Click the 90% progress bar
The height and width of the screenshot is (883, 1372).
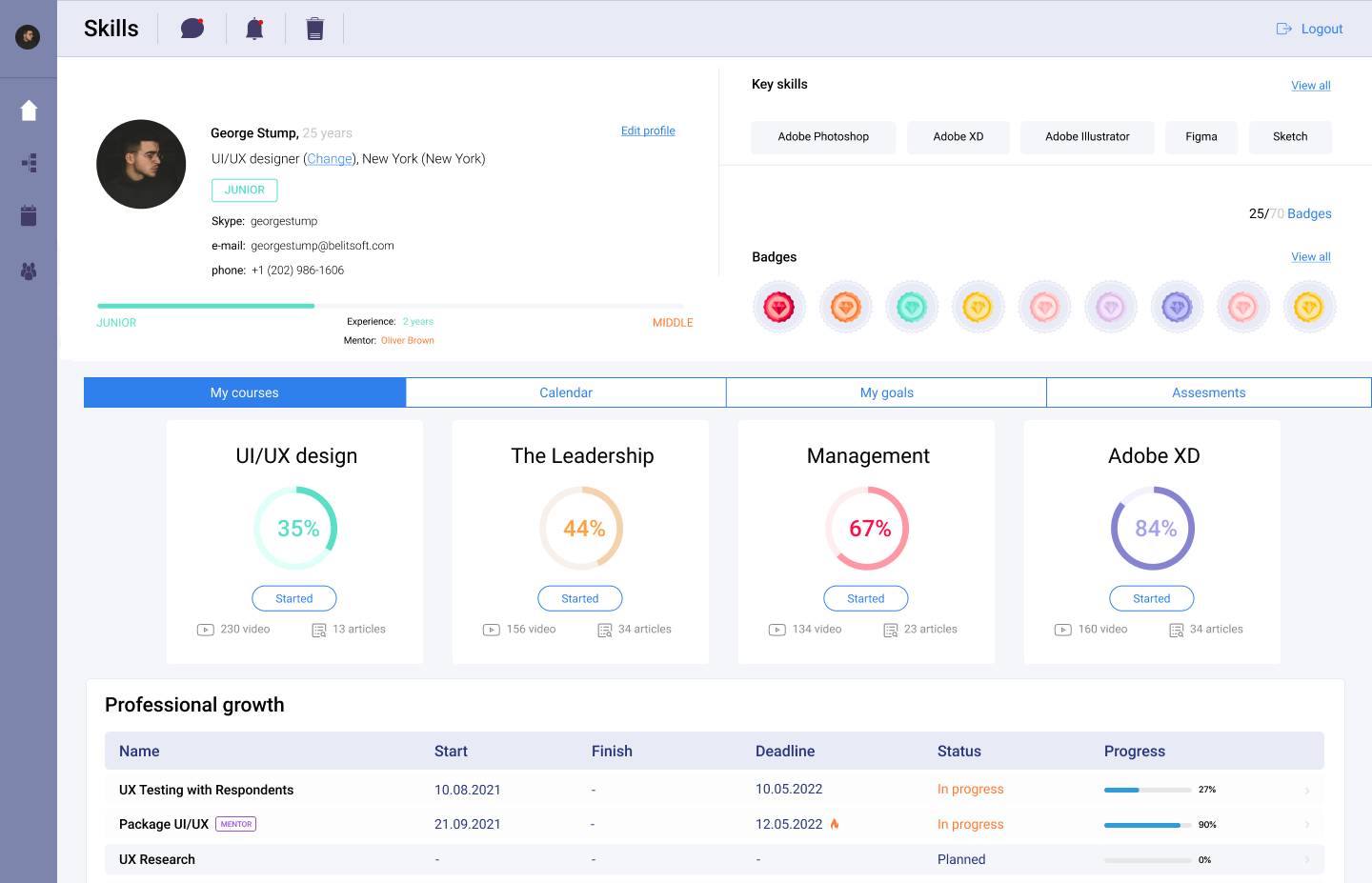click(x=1148, y=825)
